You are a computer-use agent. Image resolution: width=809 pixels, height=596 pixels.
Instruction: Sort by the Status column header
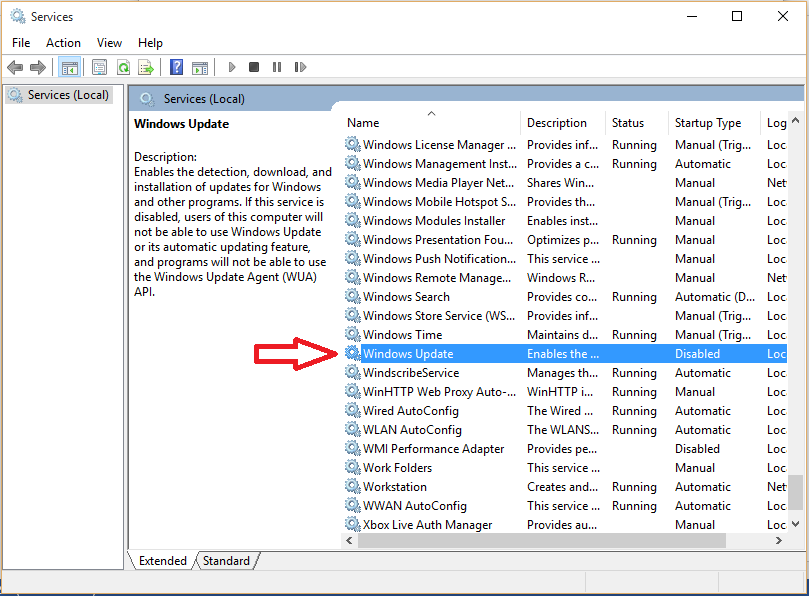point(637,123)
